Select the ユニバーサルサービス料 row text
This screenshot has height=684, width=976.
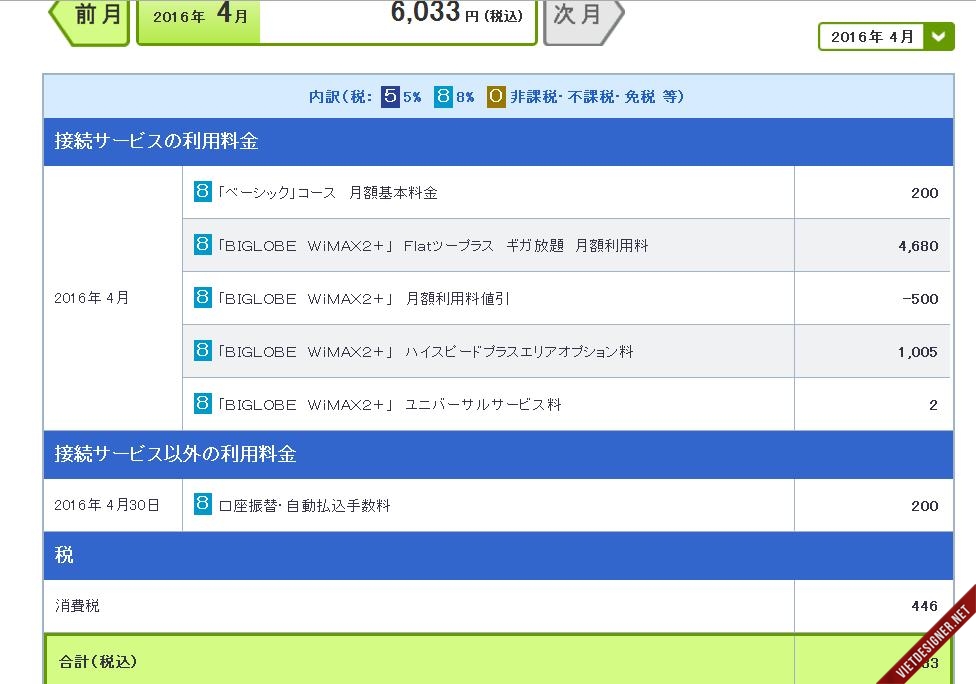(390, 405)
